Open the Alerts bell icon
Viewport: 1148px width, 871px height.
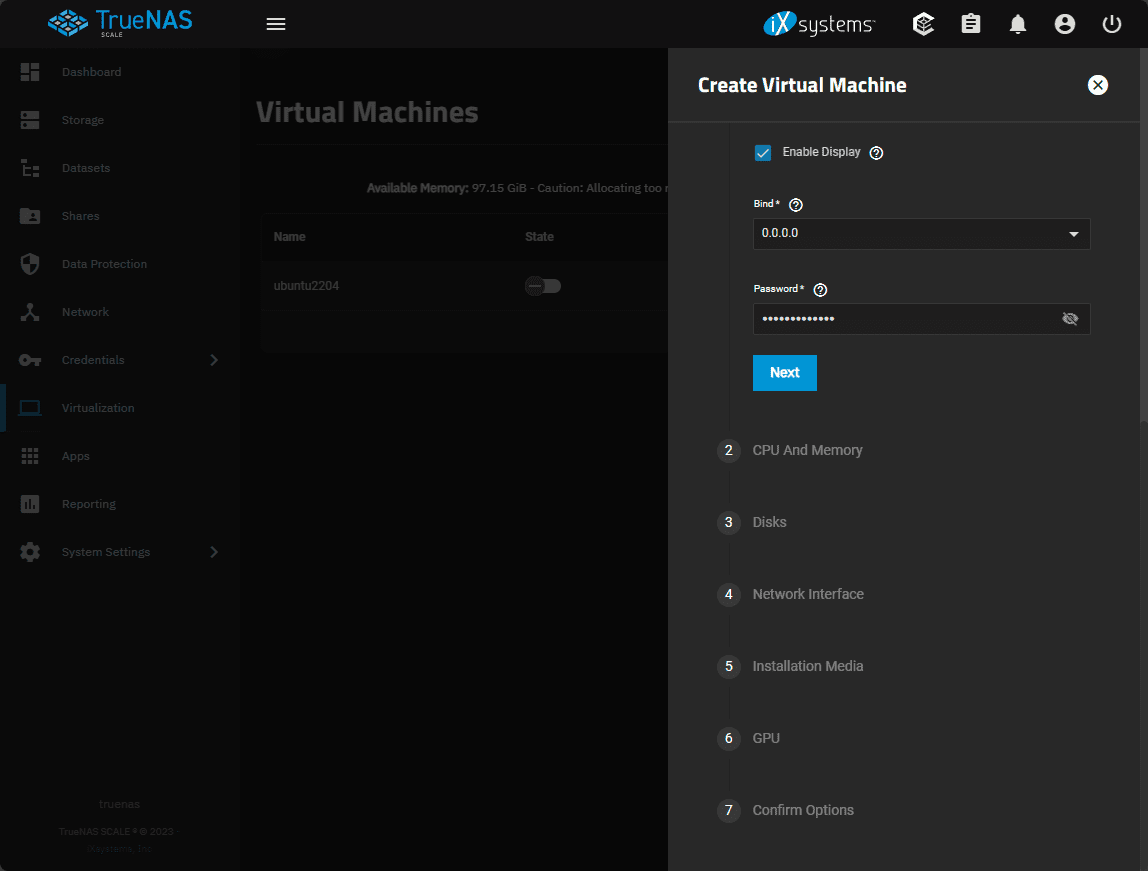(1018, 24)
